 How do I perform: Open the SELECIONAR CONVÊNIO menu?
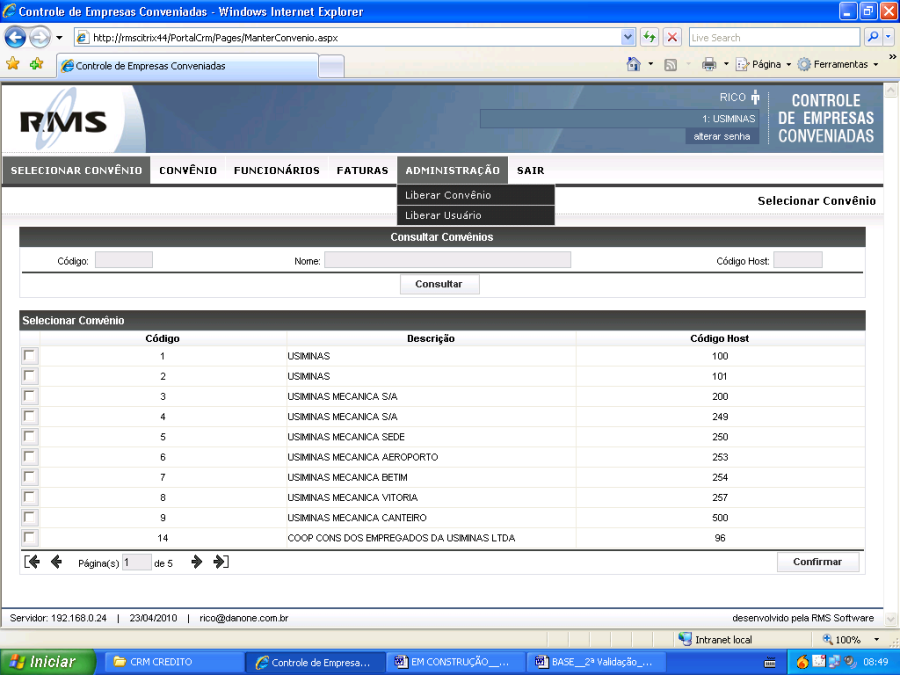tap(76, 170)
